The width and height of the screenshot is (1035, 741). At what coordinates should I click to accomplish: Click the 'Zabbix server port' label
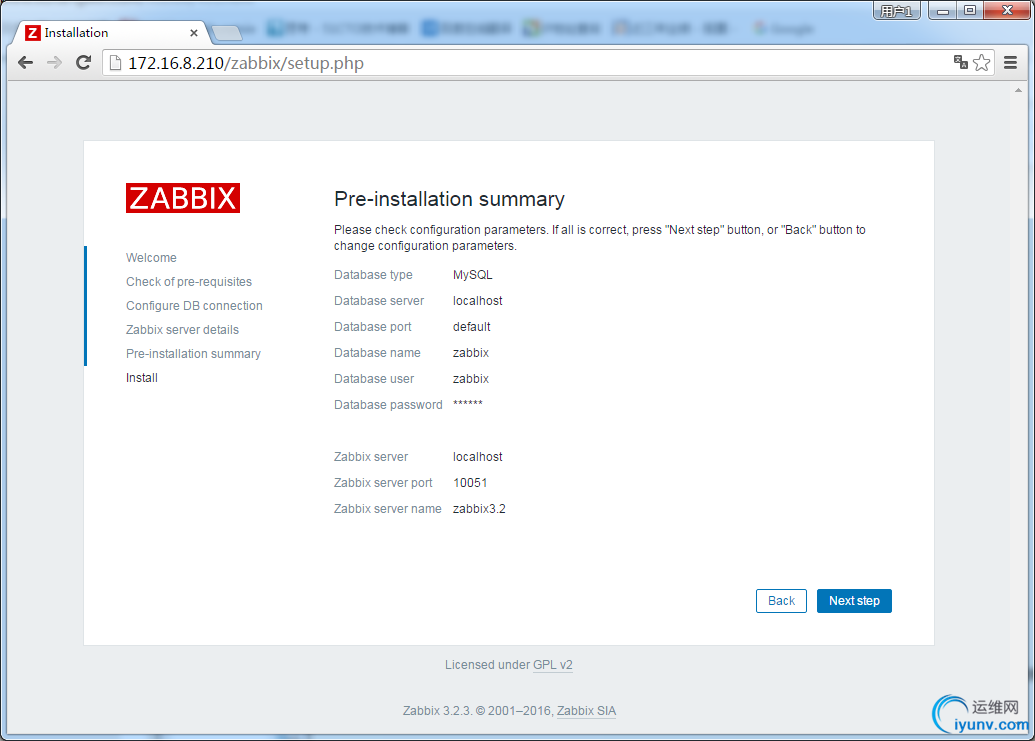[383, 483]
